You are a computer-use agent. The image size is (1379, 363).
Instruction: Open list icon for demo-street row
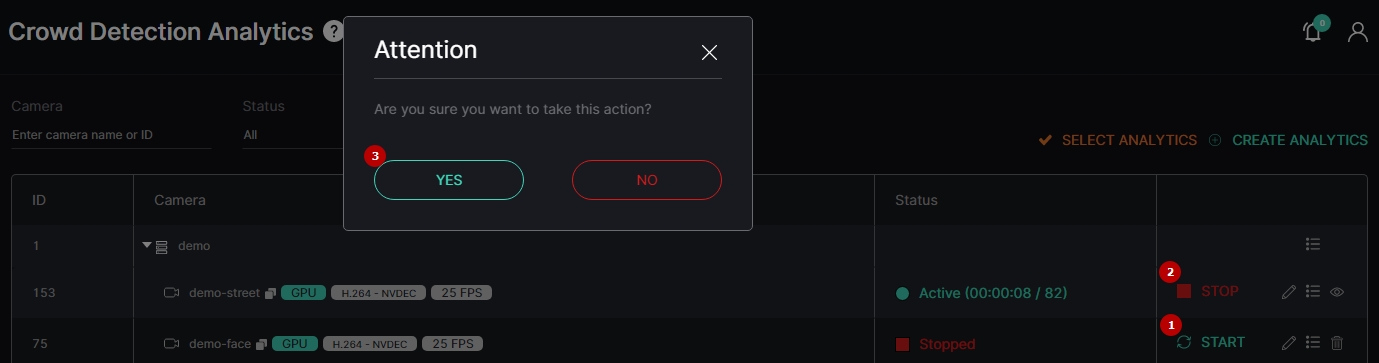[1313, 292]
